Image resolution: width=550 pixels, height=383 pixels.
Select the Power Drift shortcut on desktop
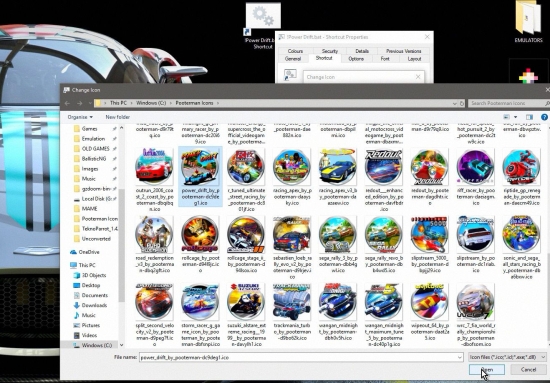[x=261, y=26]
